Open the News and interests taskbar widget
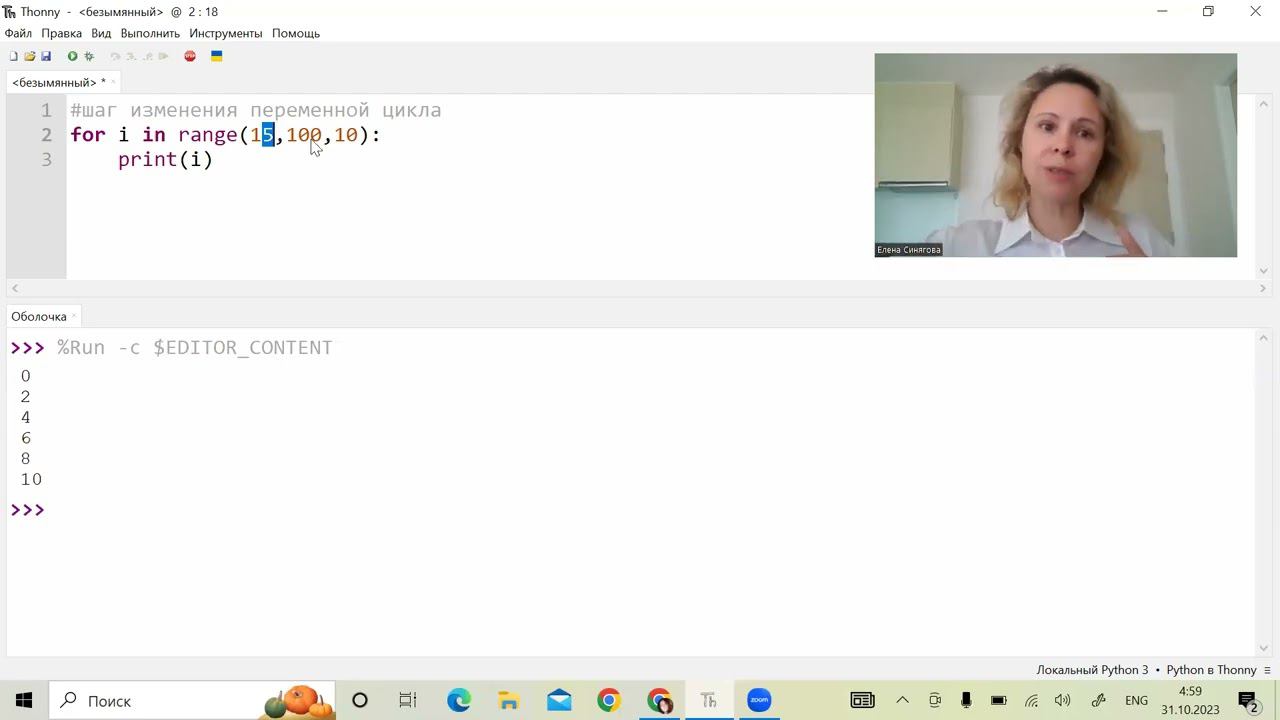This screenshot has width=1280, height=720. coord(862,700)
